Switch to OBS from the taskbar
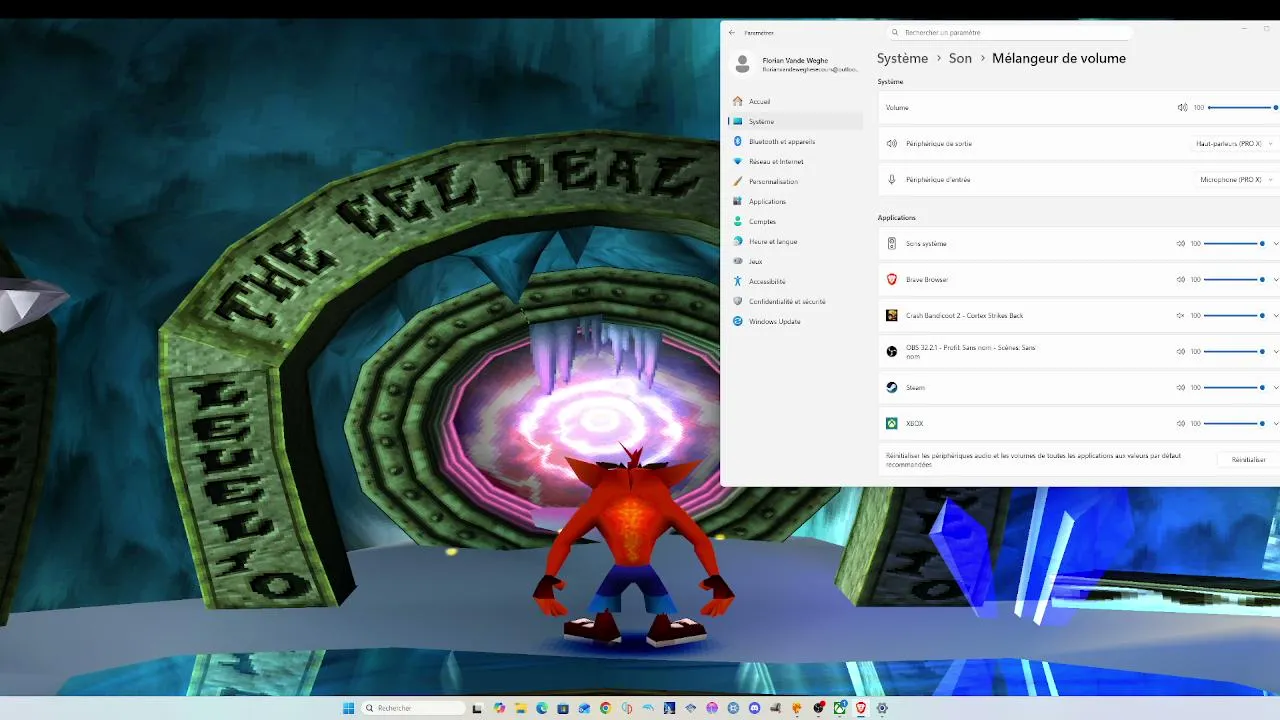Viewport: 1280px width, 720px height. 819,708
